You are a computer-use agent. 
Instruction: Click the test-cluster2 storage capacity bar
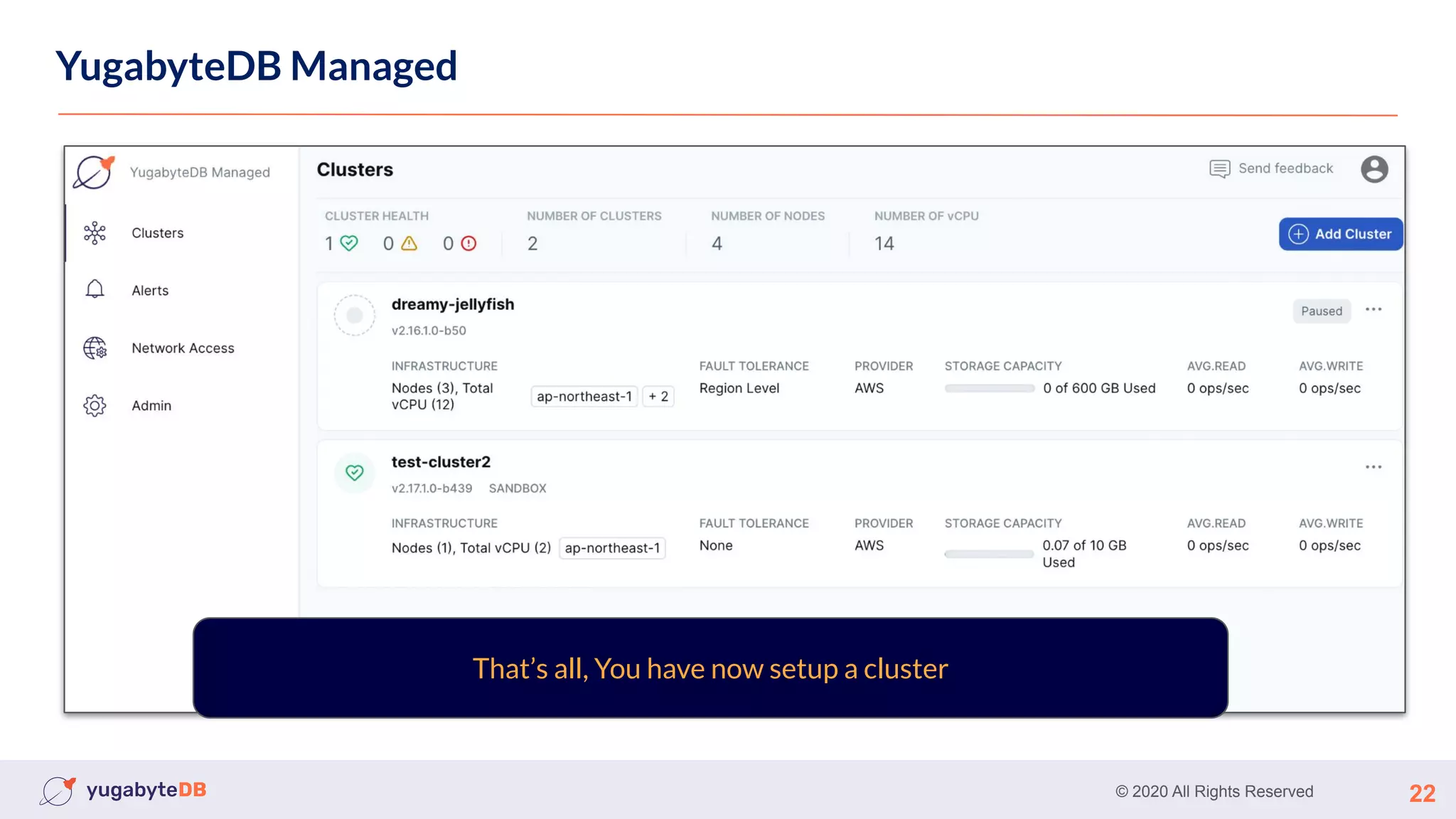coord(989,554)
